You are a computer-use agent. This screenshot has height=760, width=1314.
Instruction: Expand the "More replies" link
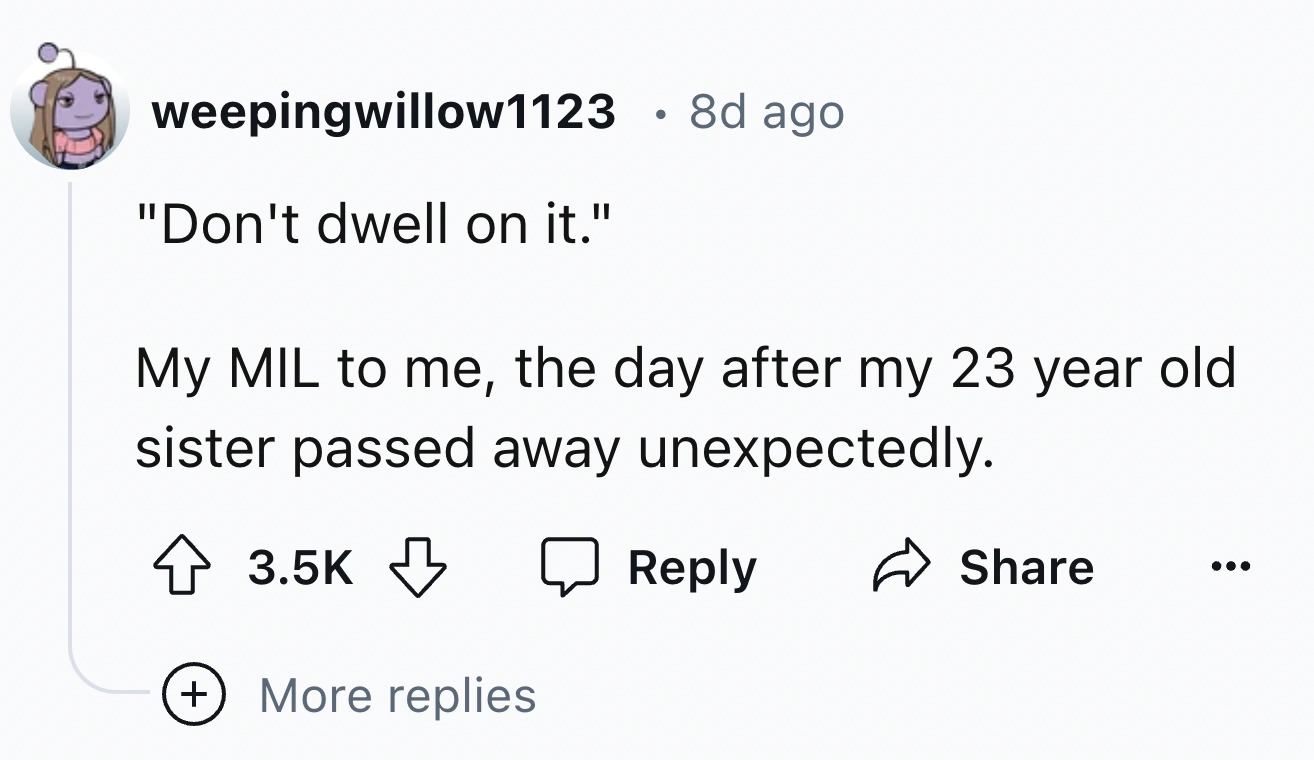(398, 695)
